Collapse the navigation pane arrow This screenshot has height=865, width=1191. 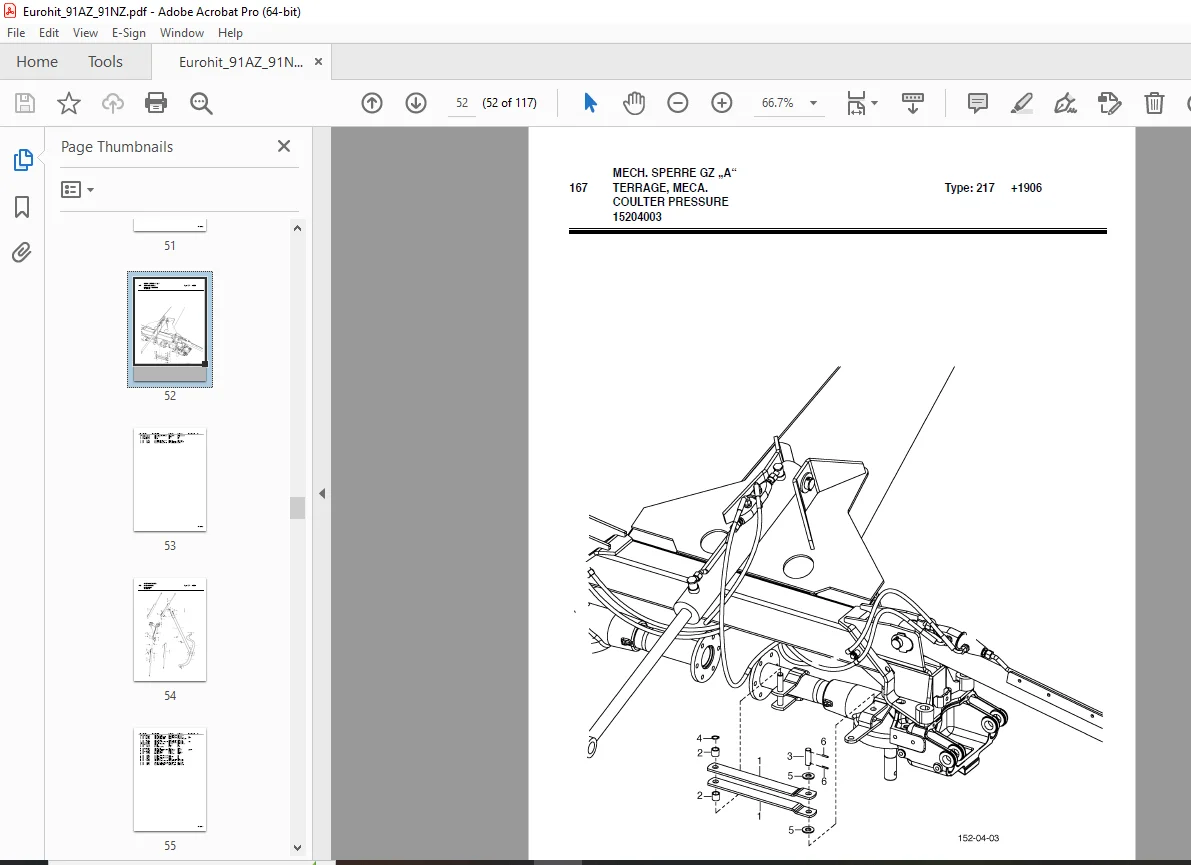322,494
